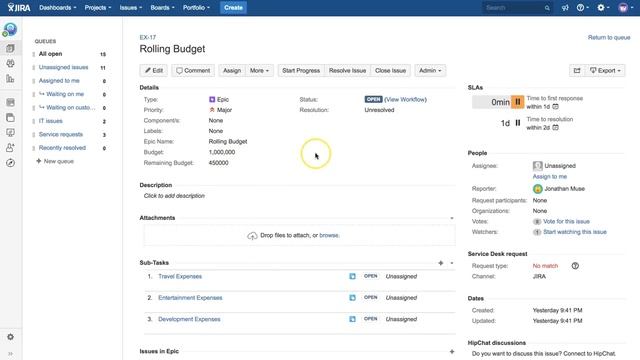Click the browse link in Attachments
Image resolution: width=640 pixels, height=360 pixels.
click(x=329, y=235)
